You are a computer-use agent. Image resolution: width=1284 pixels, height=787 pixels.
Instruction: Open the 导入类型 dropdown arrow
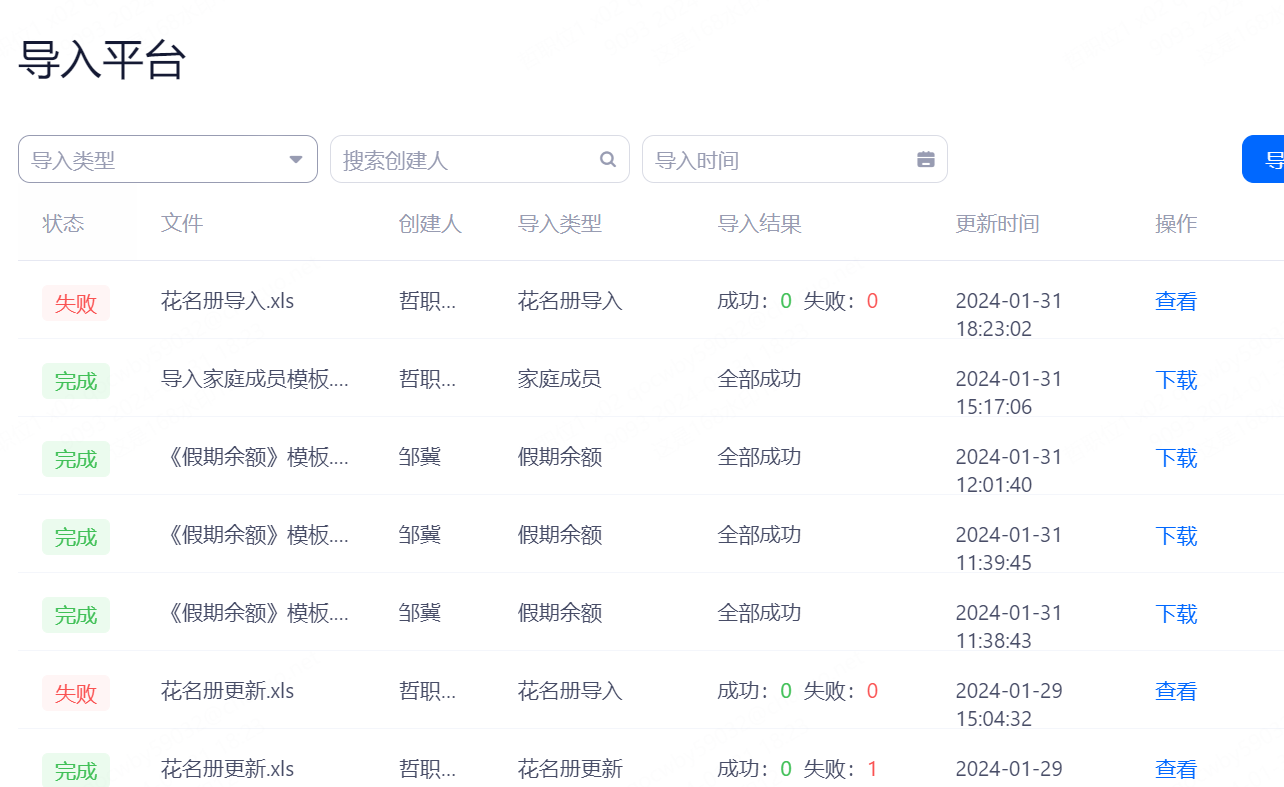(296, 160)
